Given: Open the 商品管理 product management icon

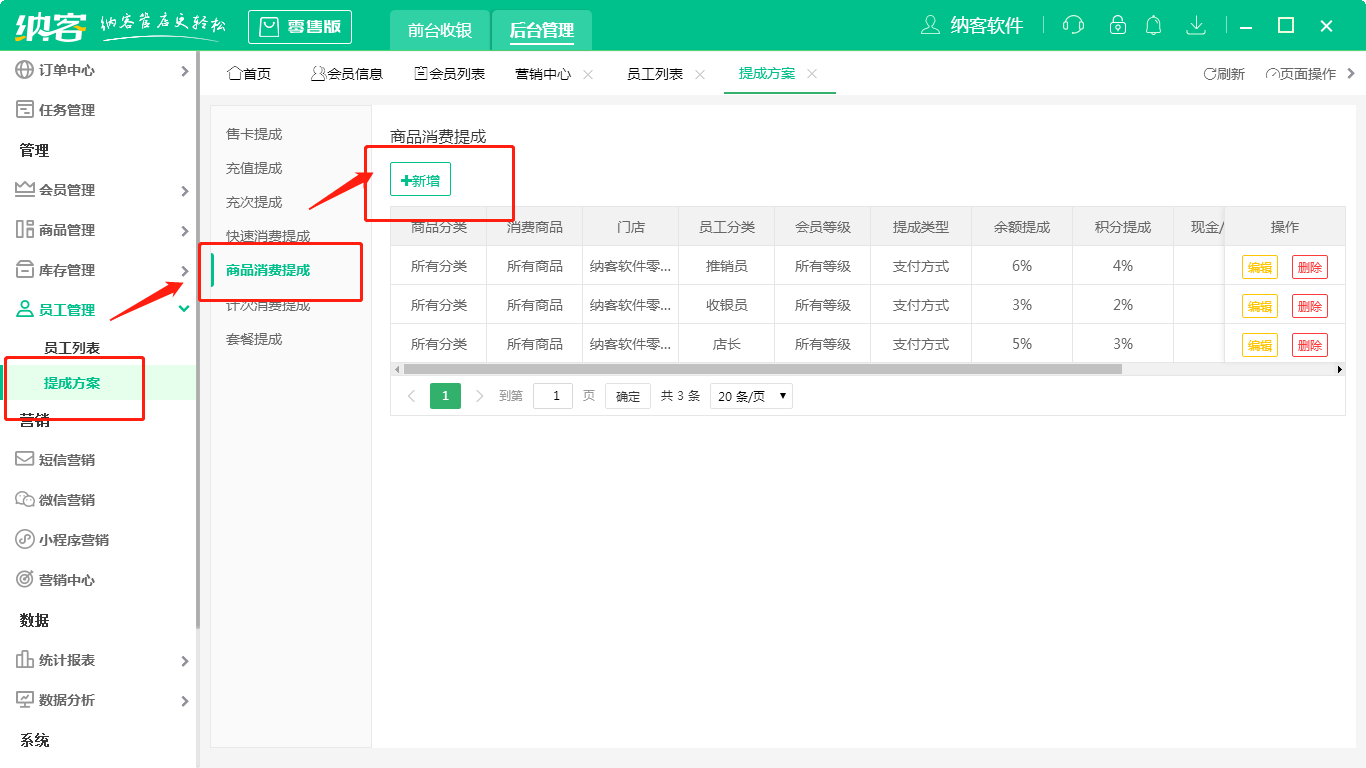Looking at the screenshot, I should tap(22, 229).
